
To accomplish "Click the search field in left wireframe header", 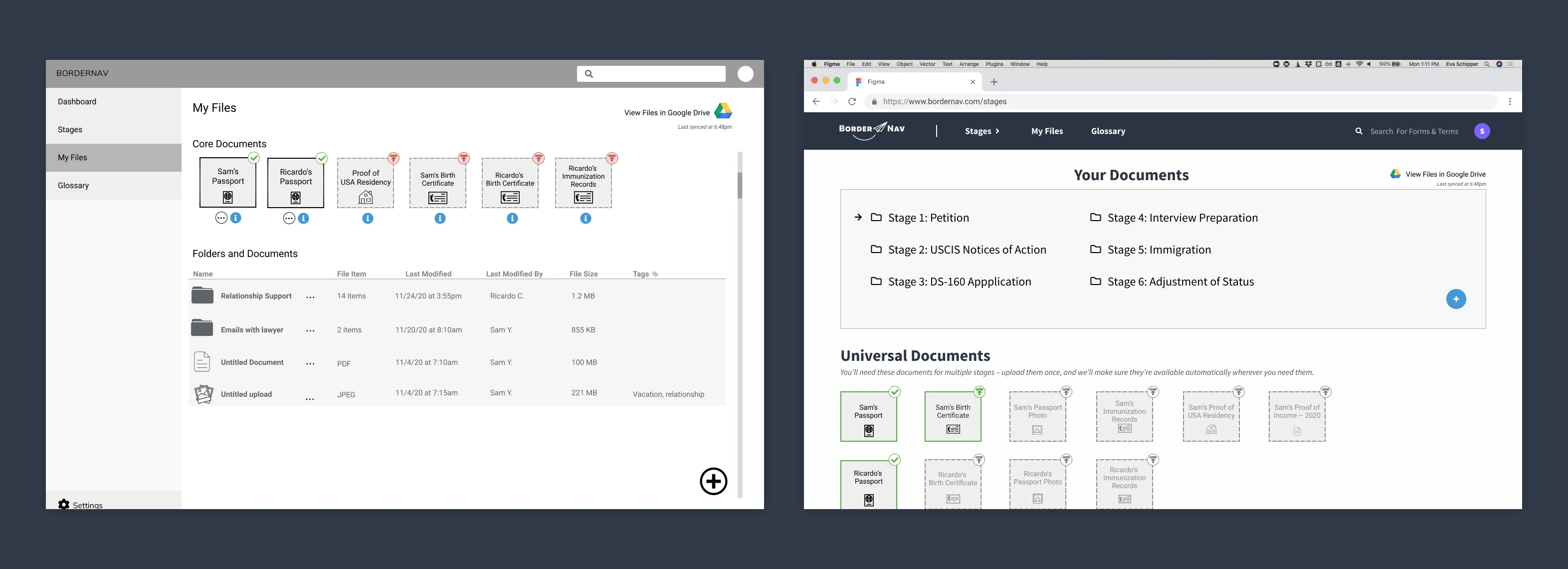I will point(651,74).
